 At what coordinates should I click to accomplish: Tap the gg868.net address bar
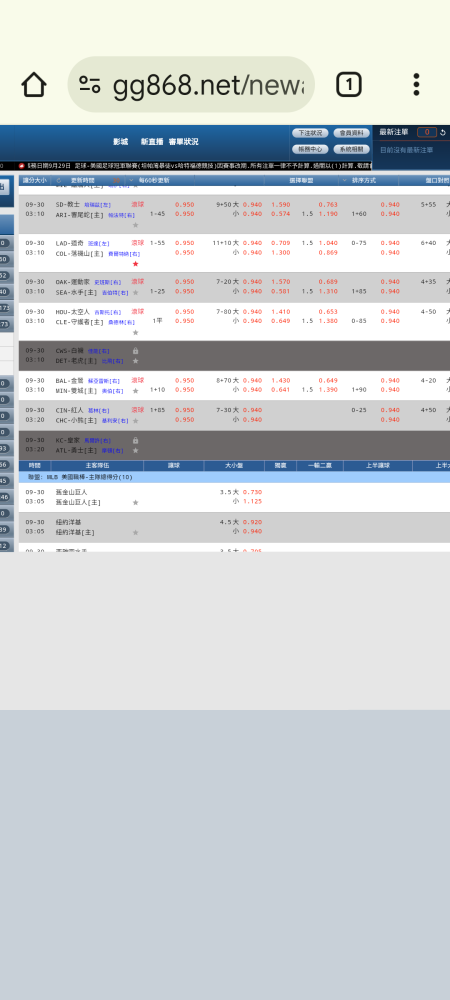(191, 84)
